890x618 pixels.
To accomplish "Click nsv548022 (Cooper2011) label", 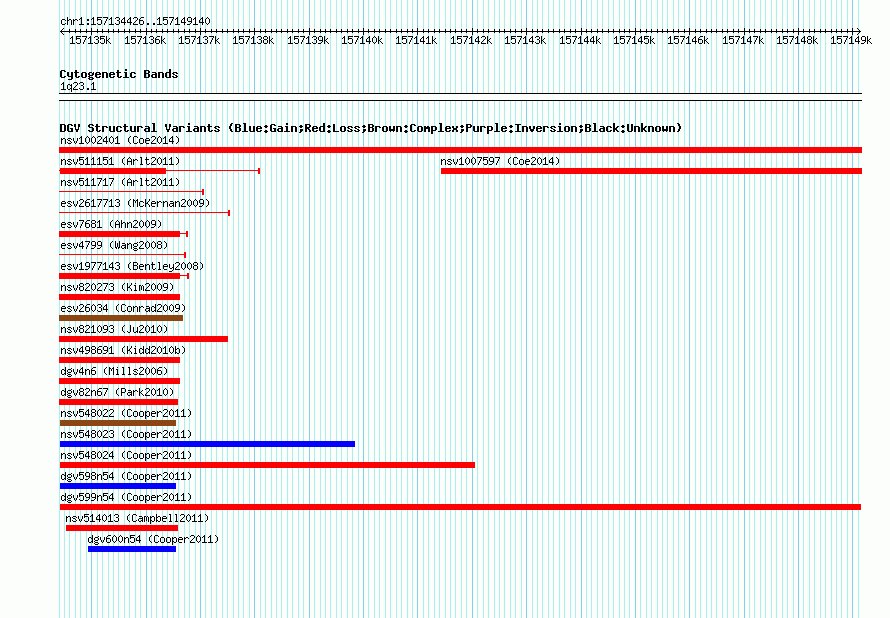I will (126, 413).
